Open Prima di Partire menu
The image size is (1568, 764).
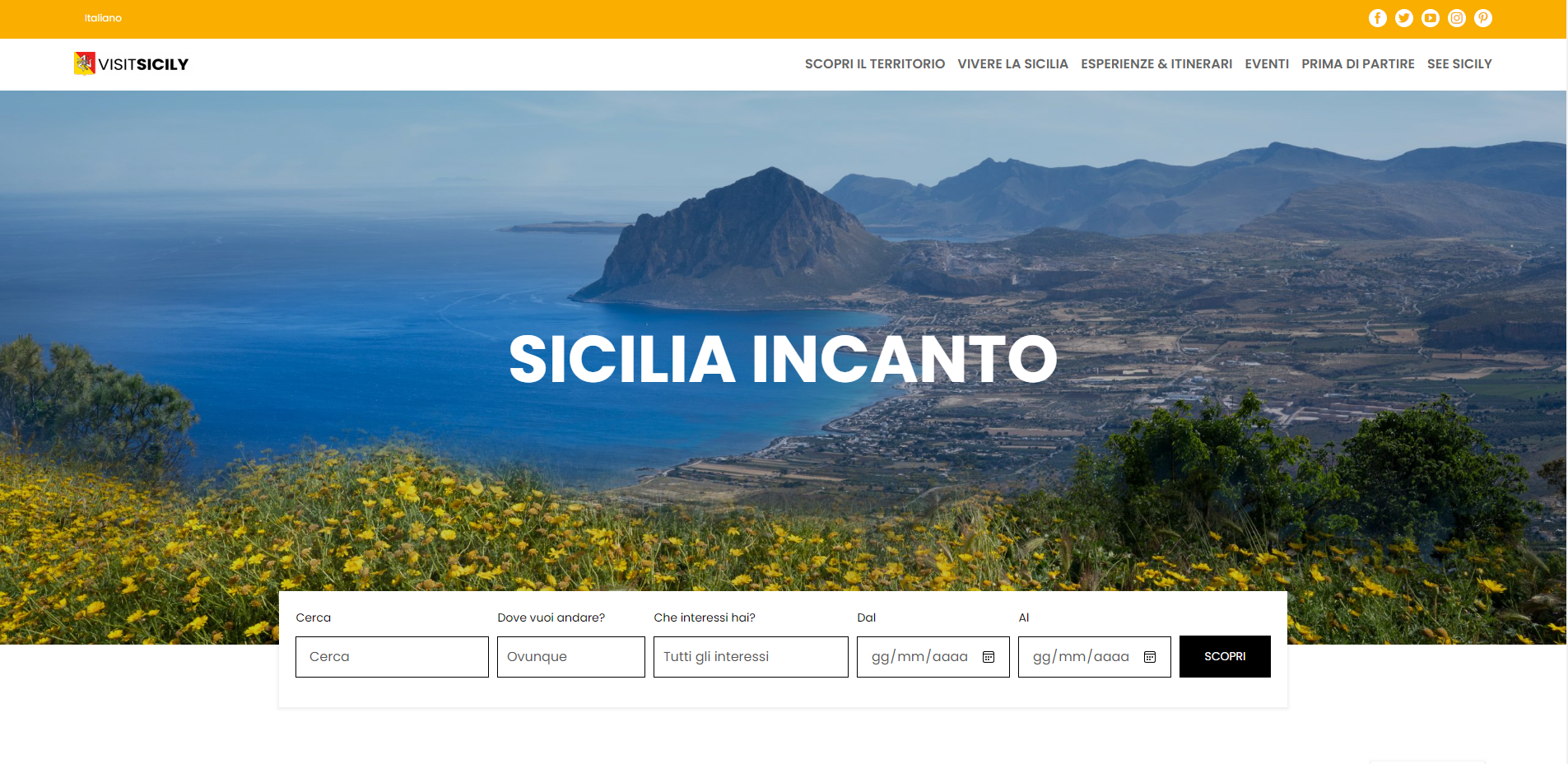1358,64
